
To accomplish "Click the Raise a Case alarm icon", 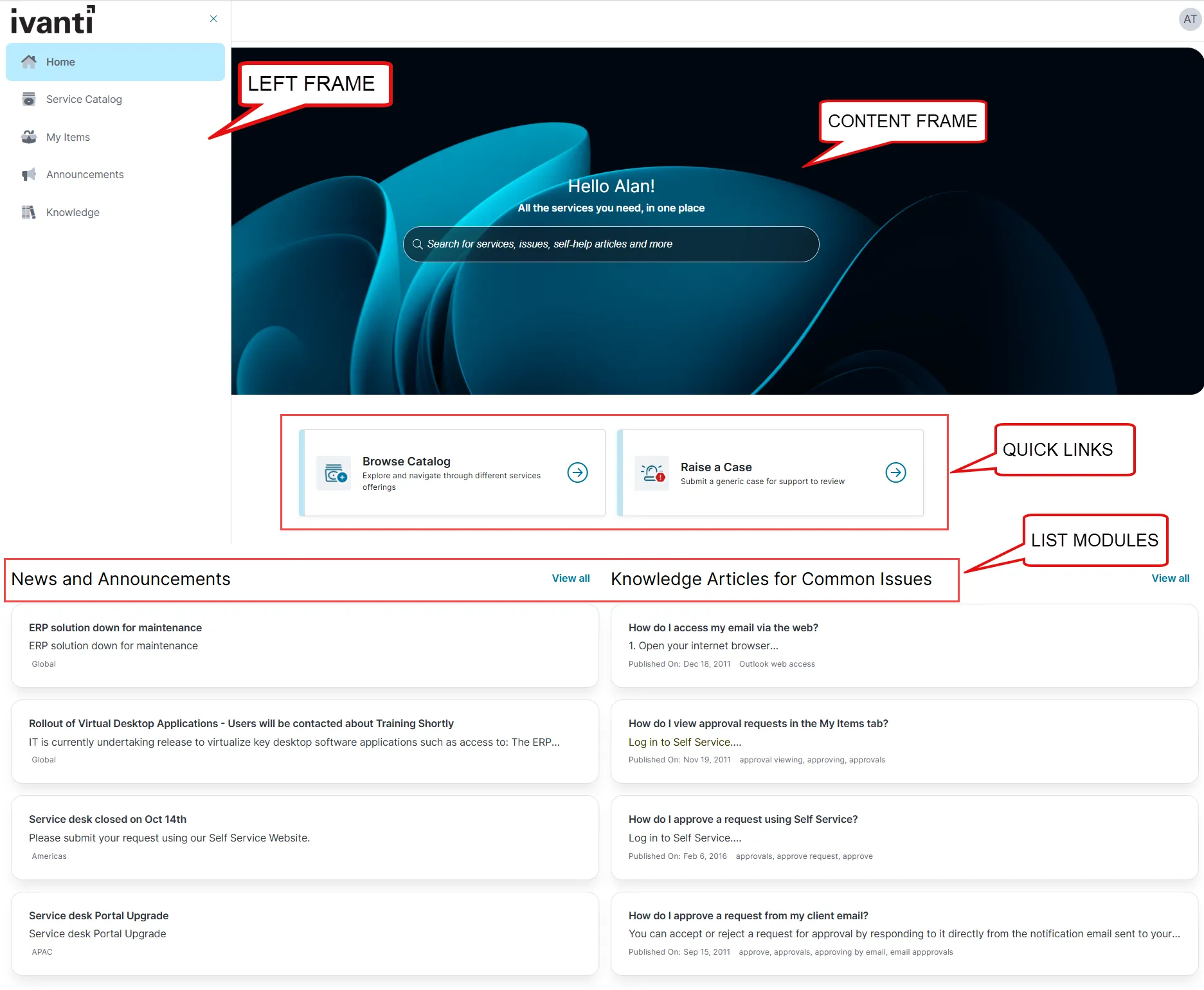I will tap(652, 473).
